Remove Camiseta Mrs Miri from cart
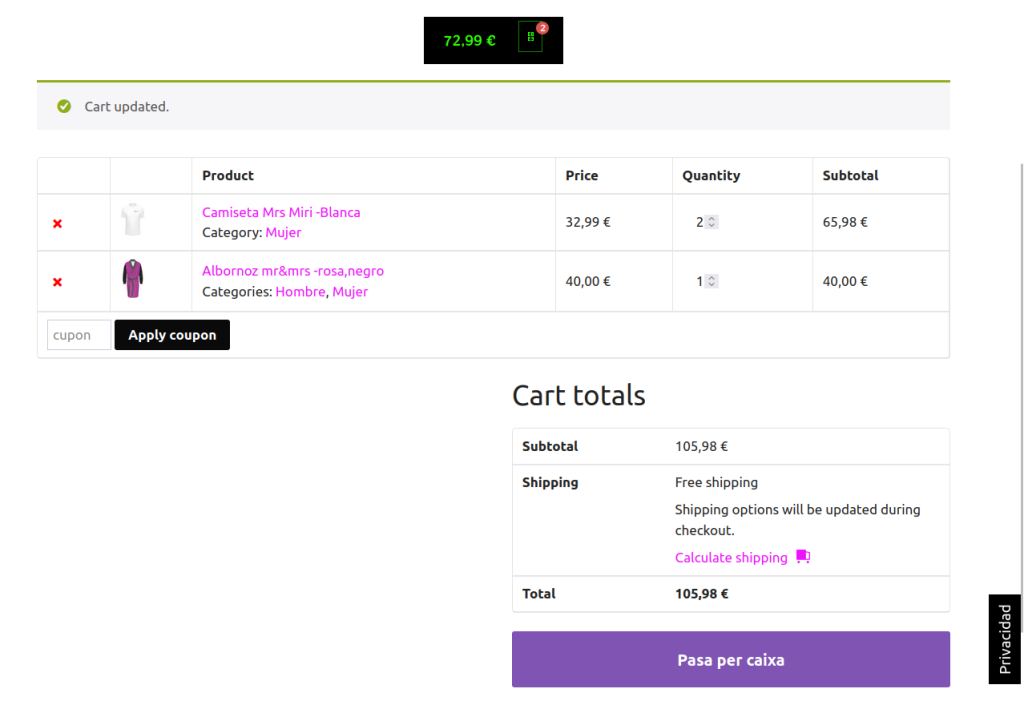The width and height of the screenshot is (1024, 713). tap(57, 223)
